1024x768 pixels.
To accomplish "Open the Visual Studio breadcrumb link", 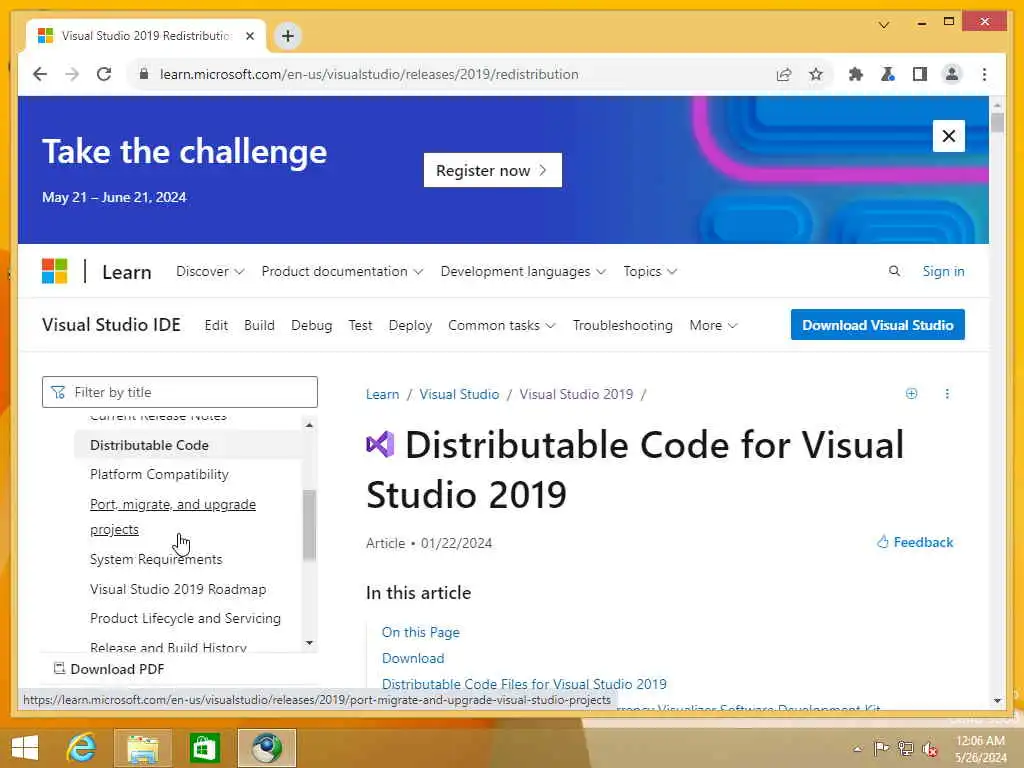I will tap(459, 394).
